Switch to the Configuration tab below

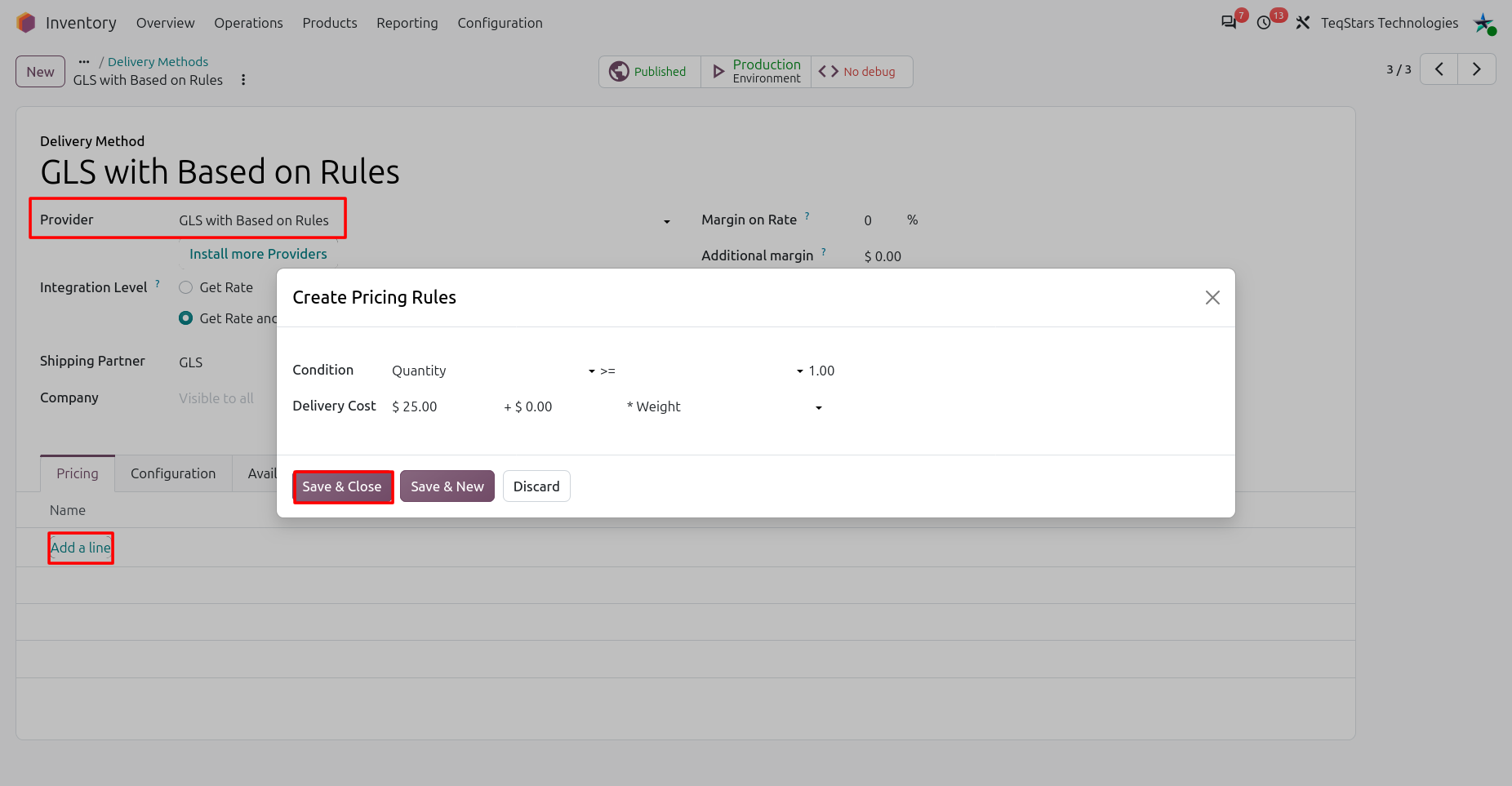click(x=173, y=473)
